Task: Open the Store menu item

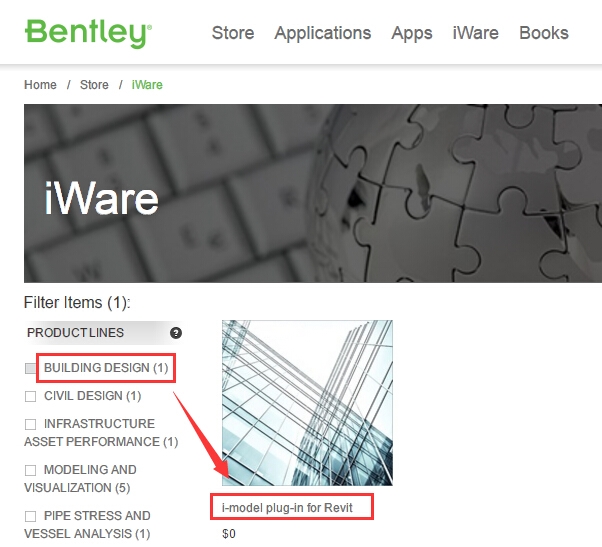Action: (233, 33)
